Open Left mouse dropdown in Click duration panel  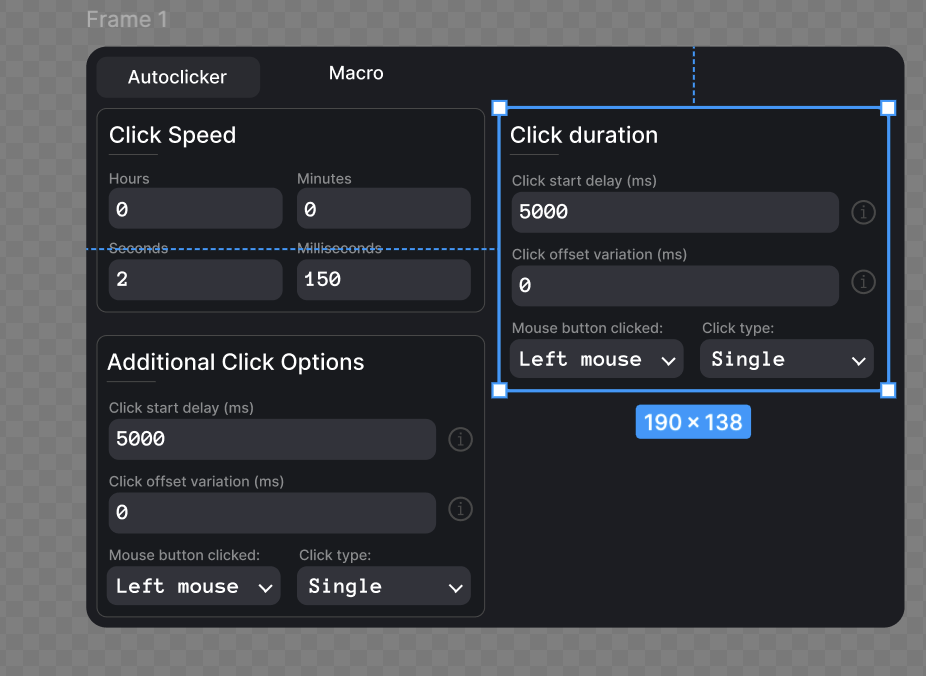[596, 360]
